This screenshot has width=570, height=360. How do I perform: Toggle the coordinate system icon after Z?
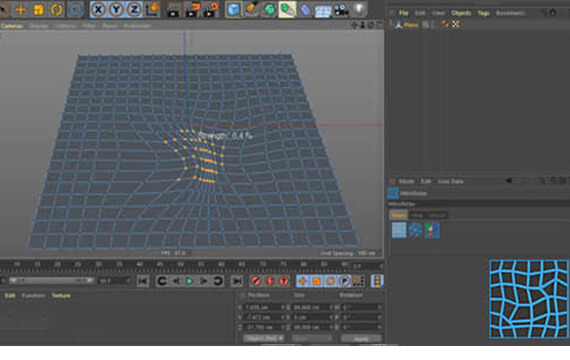click(153, 10)
